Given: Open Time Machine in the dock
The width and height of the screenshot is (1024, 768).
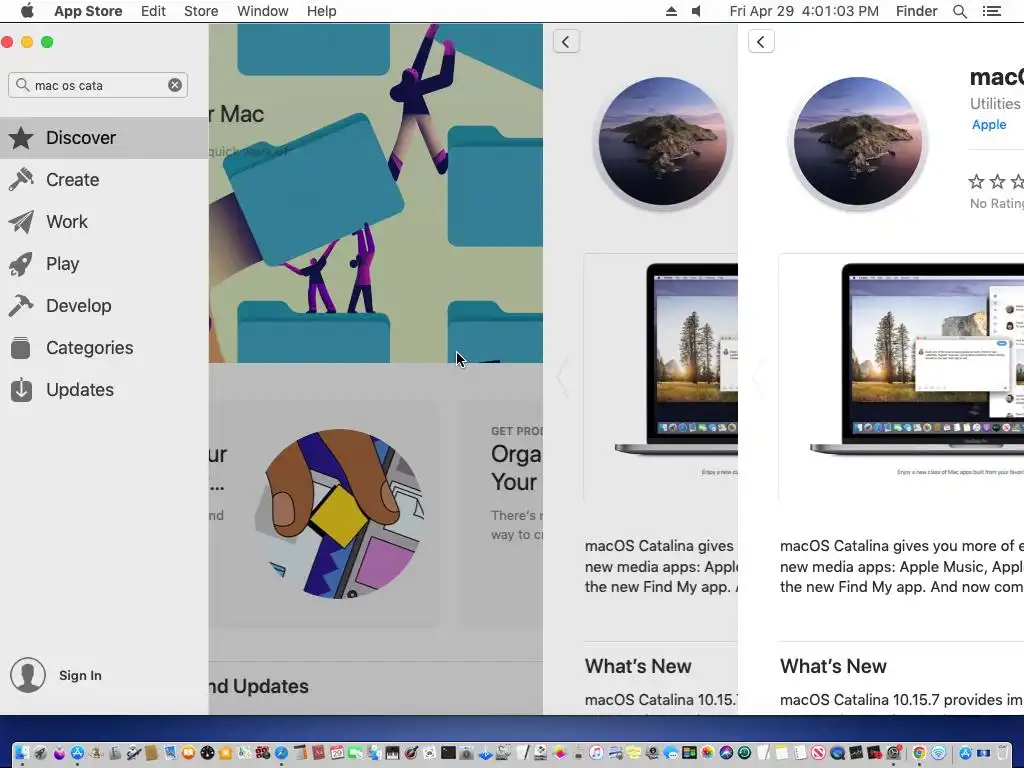Looking at the screenshot, I should point(744,753).
